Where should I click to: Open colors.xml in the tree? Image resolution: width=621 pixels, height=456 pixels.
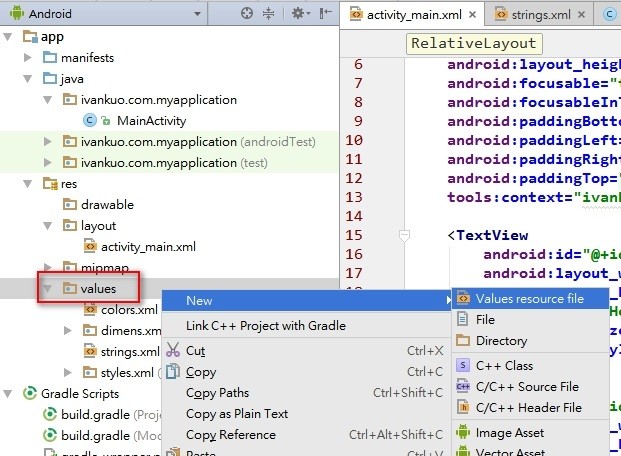129,310
